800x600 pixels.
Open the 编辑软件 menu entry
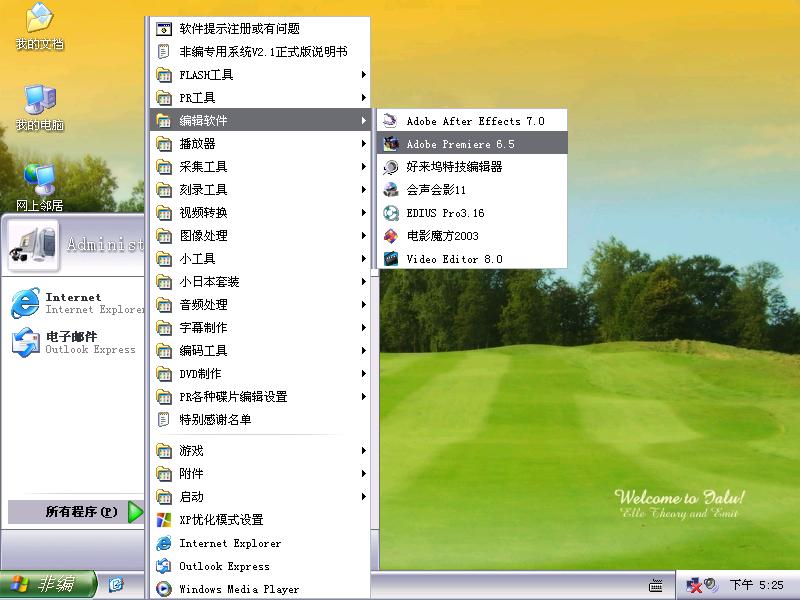260,120
